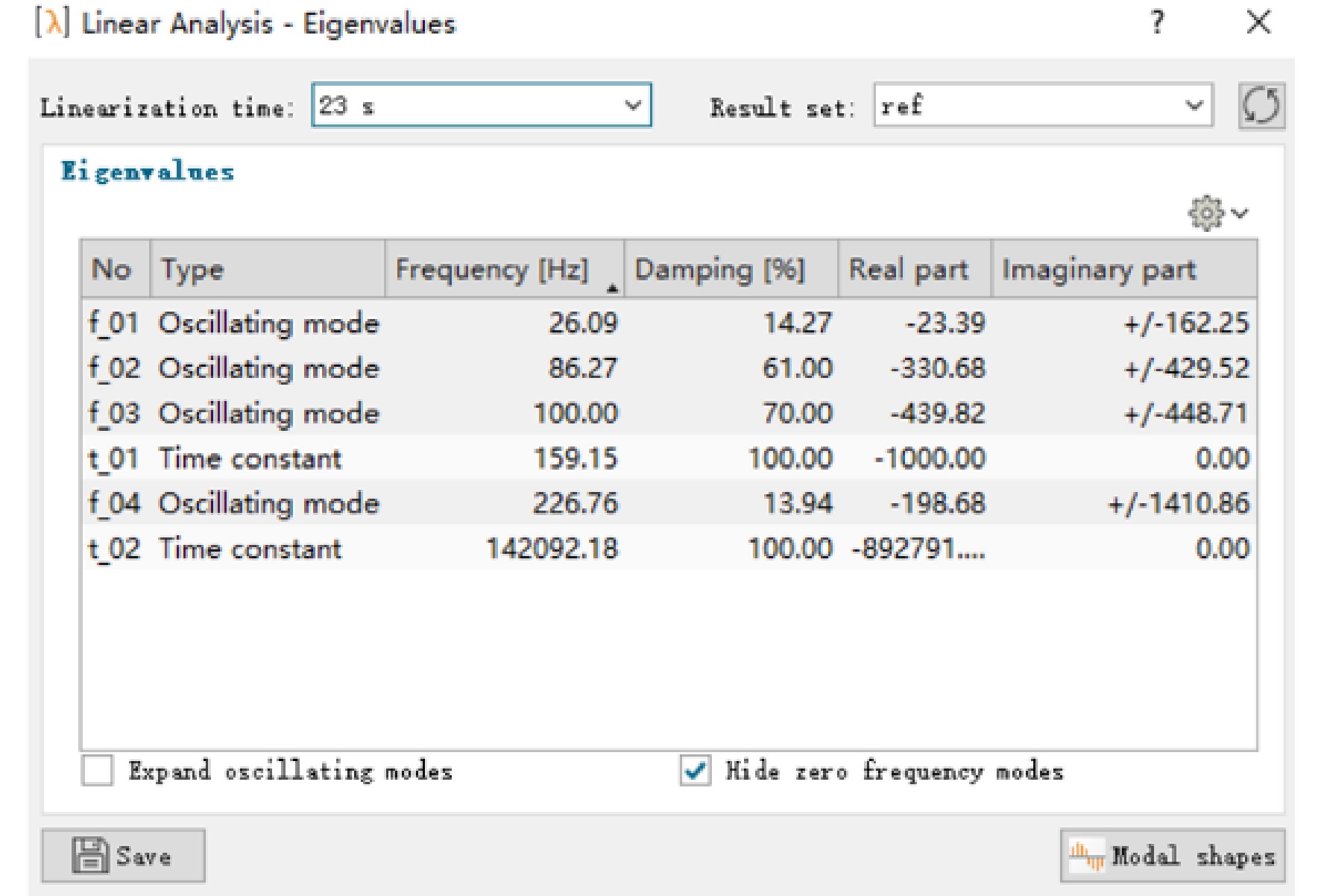The width and height of the screenshot is (1321, 896).
Task: Click imaginary part +/-1410.86
Action: tap(1179, 503)
